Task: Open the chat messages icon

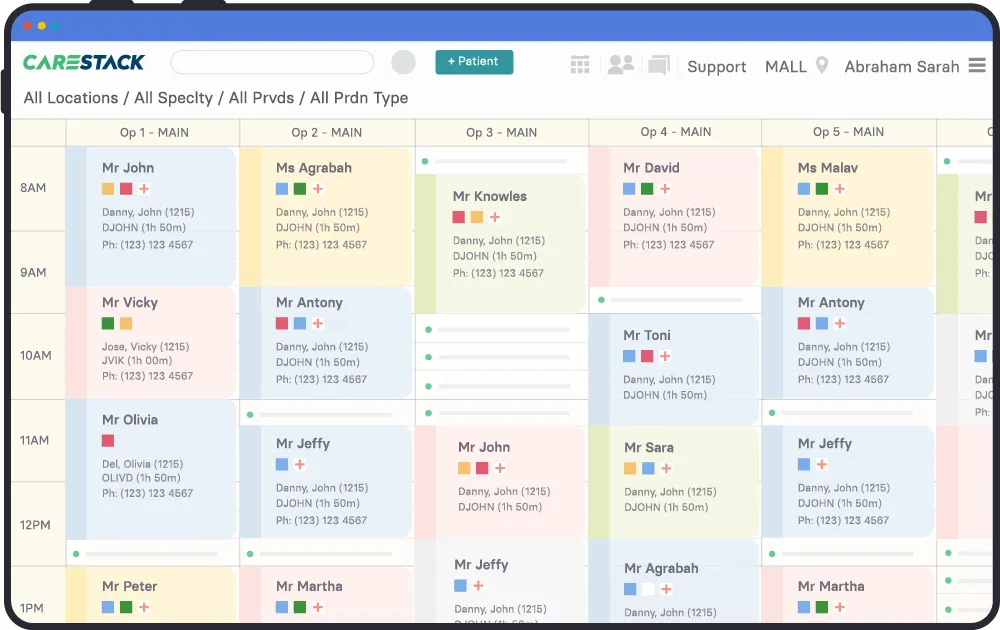Action: coord(658,66)
